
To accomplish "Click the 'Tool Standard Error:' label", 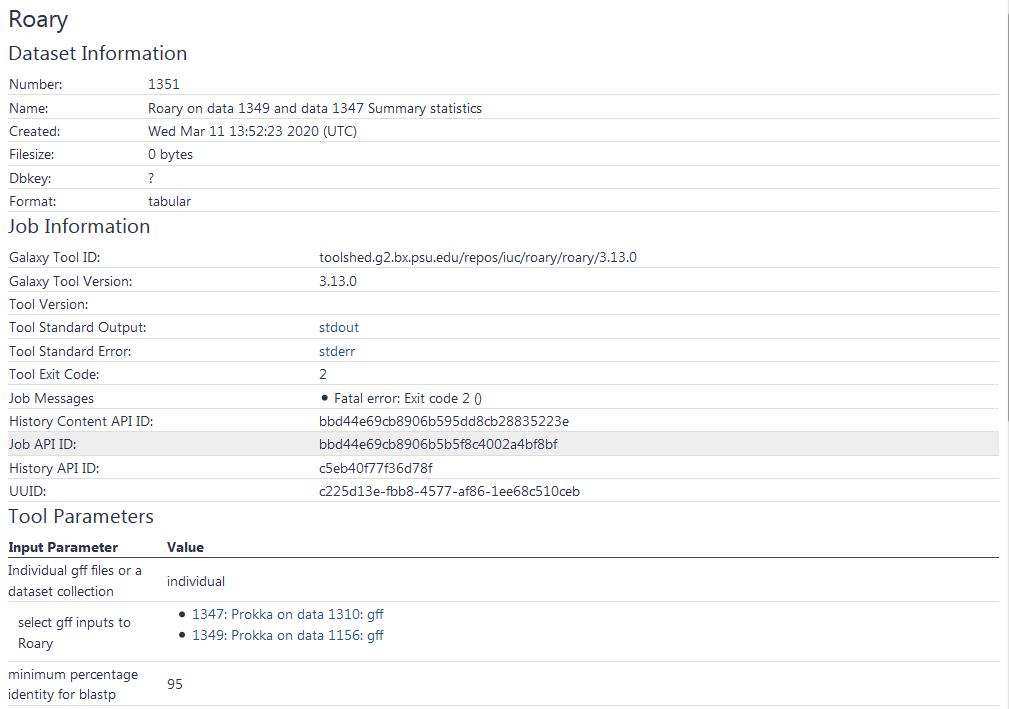I will [69, 351].
